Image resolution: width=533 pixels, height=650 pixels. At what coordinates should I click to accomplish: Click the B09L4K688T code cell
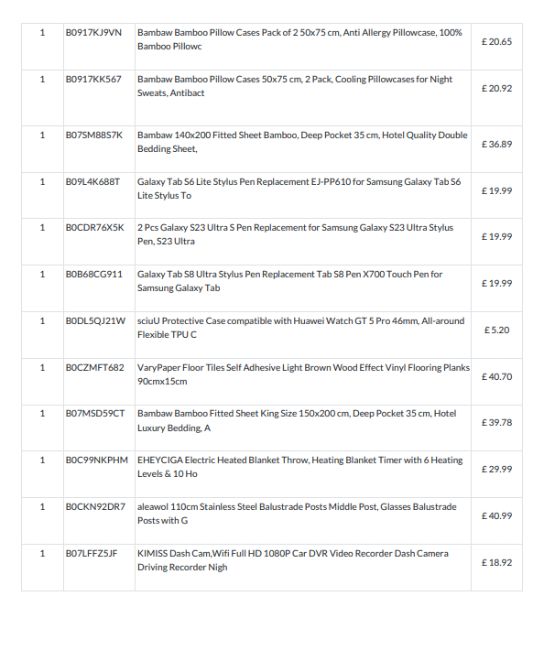92,182
